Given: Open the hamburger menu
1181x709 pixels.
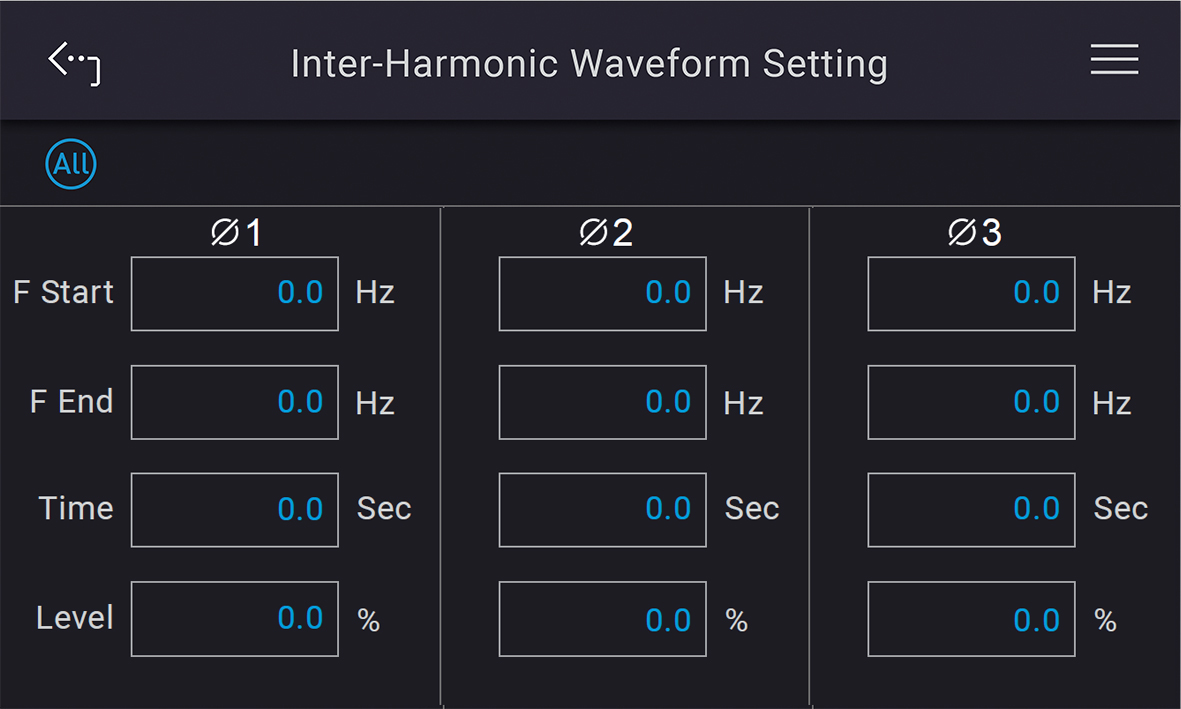Looking at the screenshot, I should (x=1114, y=59).
